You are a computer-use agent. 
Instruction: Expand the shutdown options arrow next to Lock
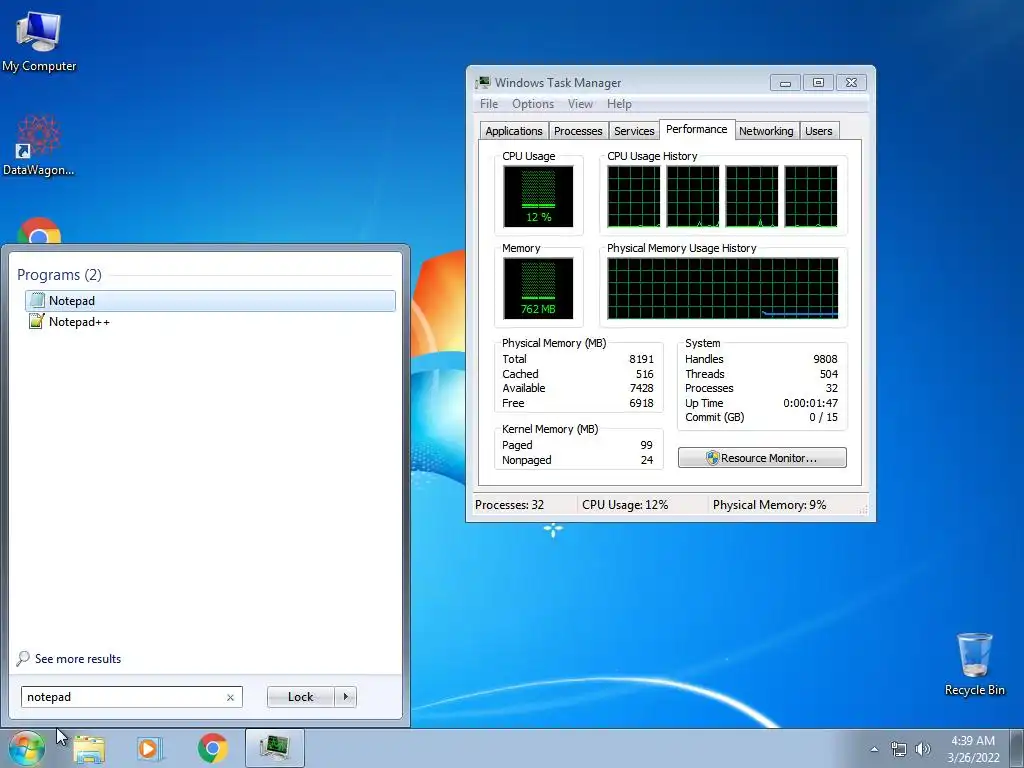point(345,697)
